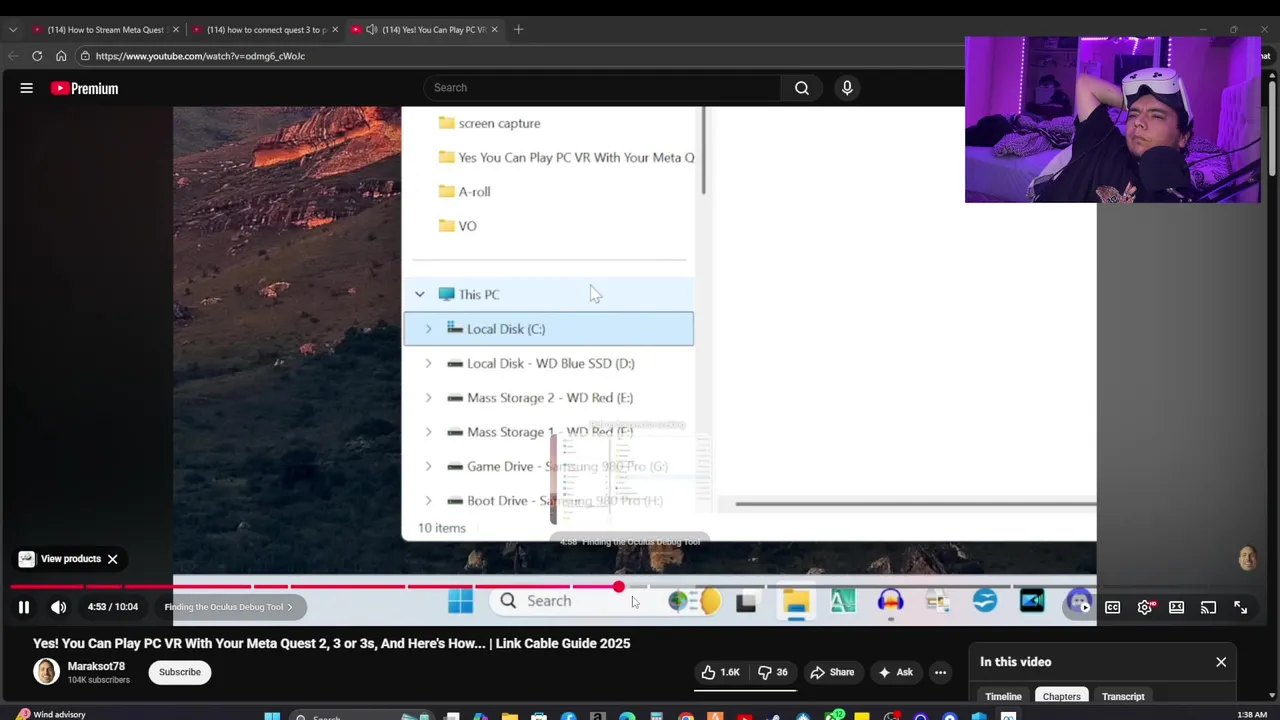
Task: View site information lock icon
Action: point(85,56)
